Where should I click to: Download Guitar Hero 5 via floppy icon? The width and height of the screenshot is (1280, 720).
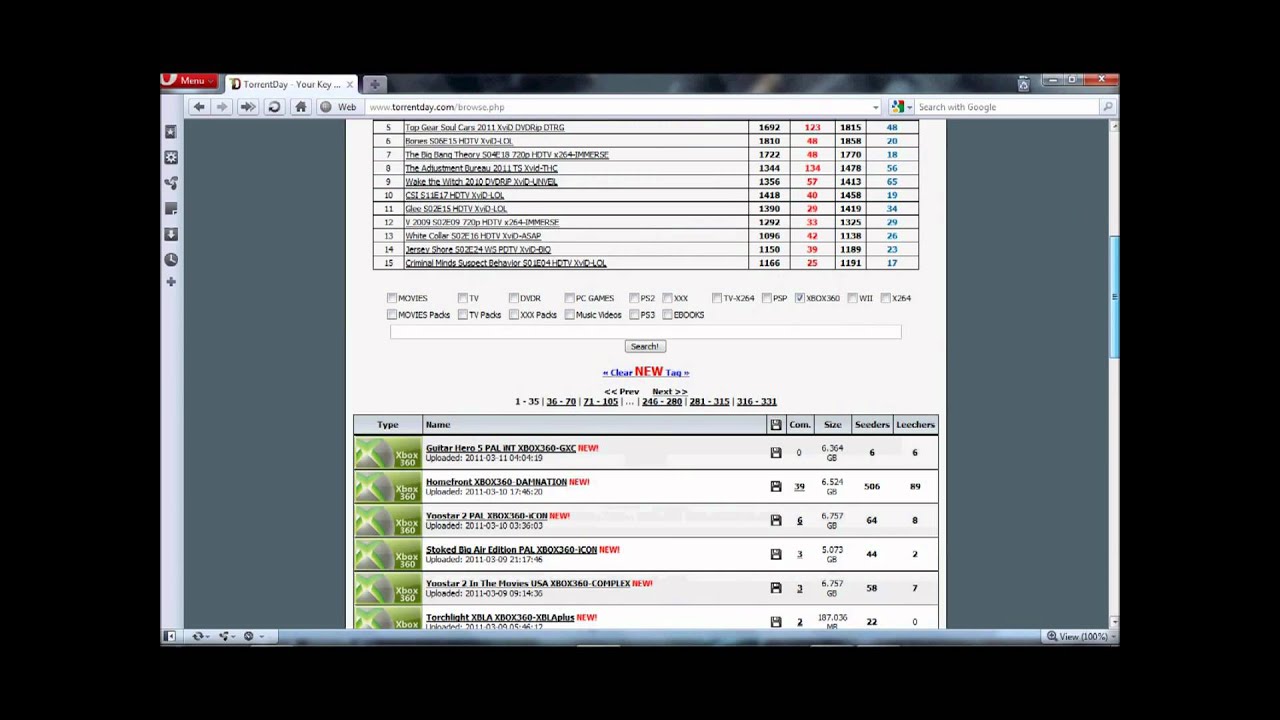776,453
